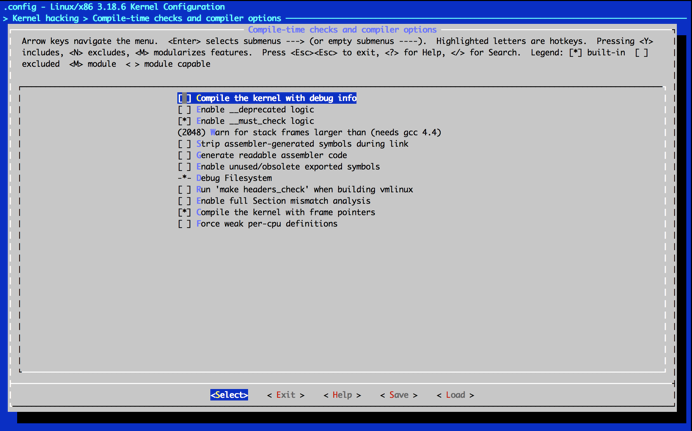Toggle 'Generate readable assembler code' checkbox
This screenshot has height=431, width=692.
(184, 155)
